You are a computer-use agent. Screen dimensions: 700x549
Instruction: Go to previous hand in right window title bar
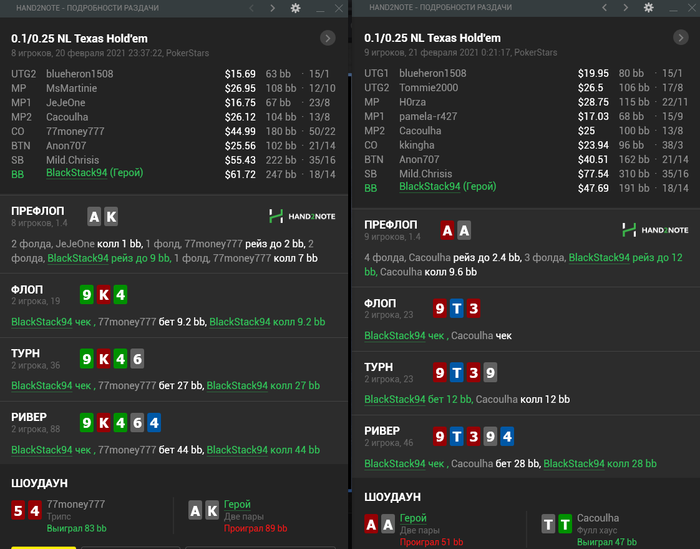point(604,8)
